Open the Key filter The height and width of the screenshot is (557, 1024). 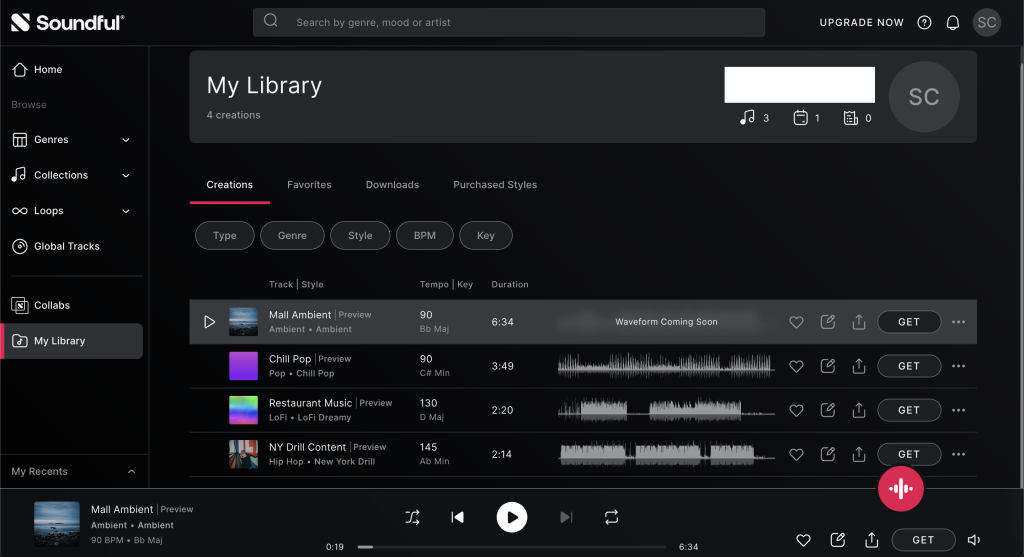[x=485, y=236]
